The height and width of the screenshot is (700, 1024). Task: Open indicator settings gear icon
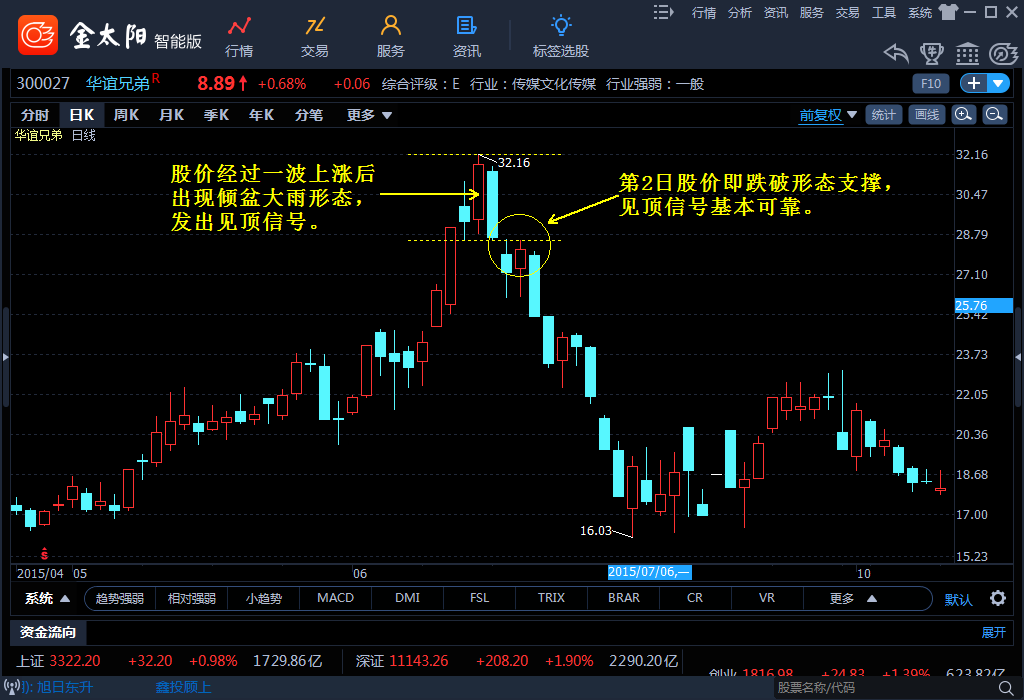tap(997, 598)
